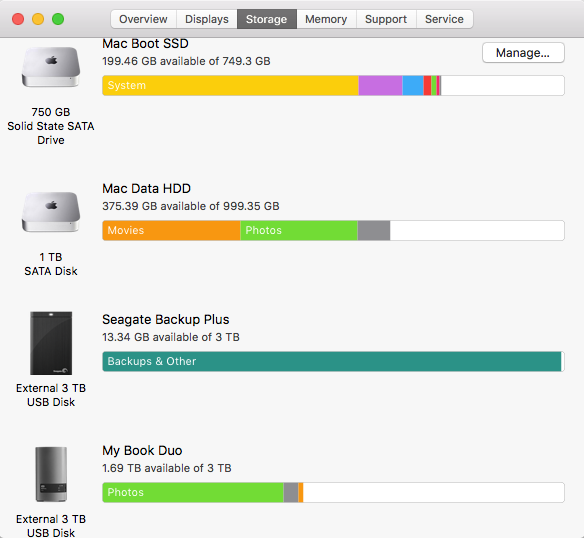Image resolution: width=584 pixels, height=538 pixels.
Task: Click the green window zoom button
Action: coord(58,19)
